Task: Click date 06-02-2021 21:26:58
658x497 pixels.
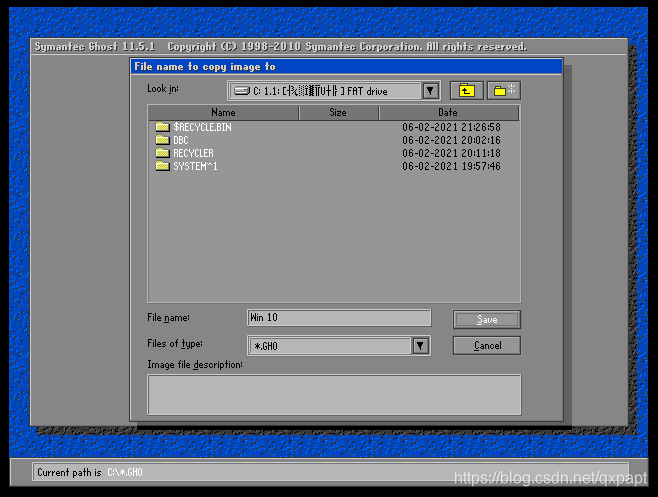Action: point(451,127)
